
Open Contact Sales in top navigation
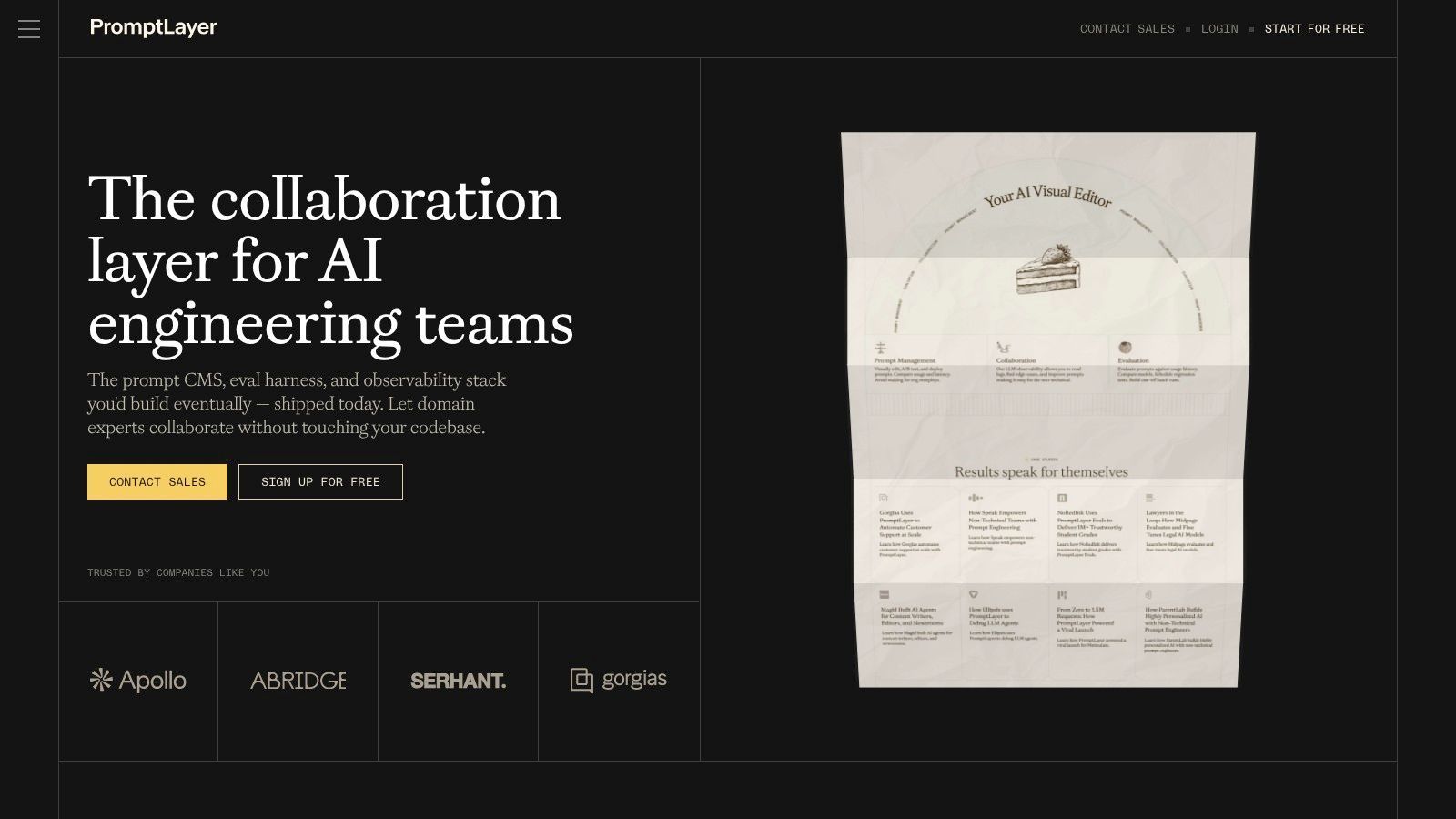point(1127,29)
